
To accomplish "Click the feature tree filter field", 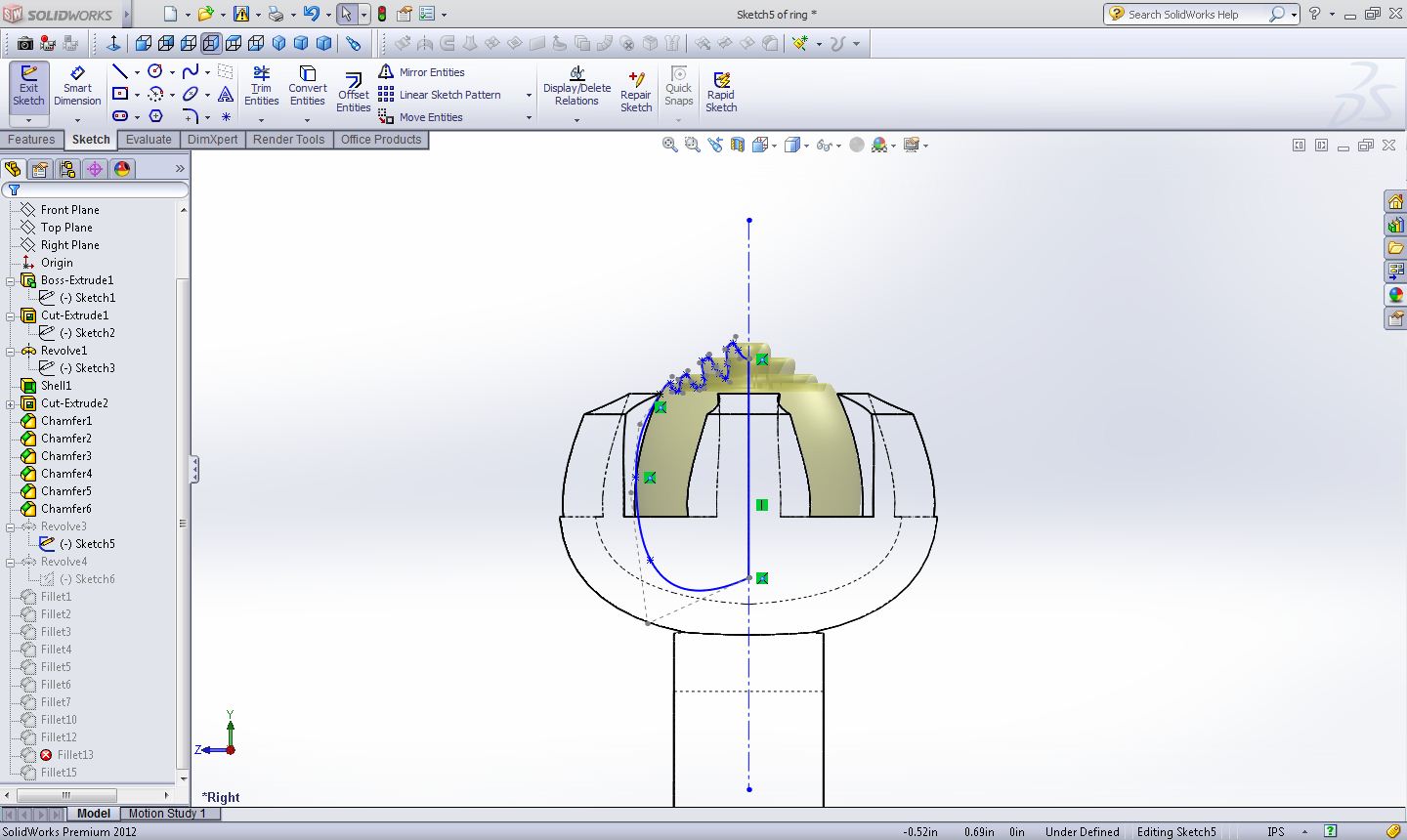I will 95,189.
